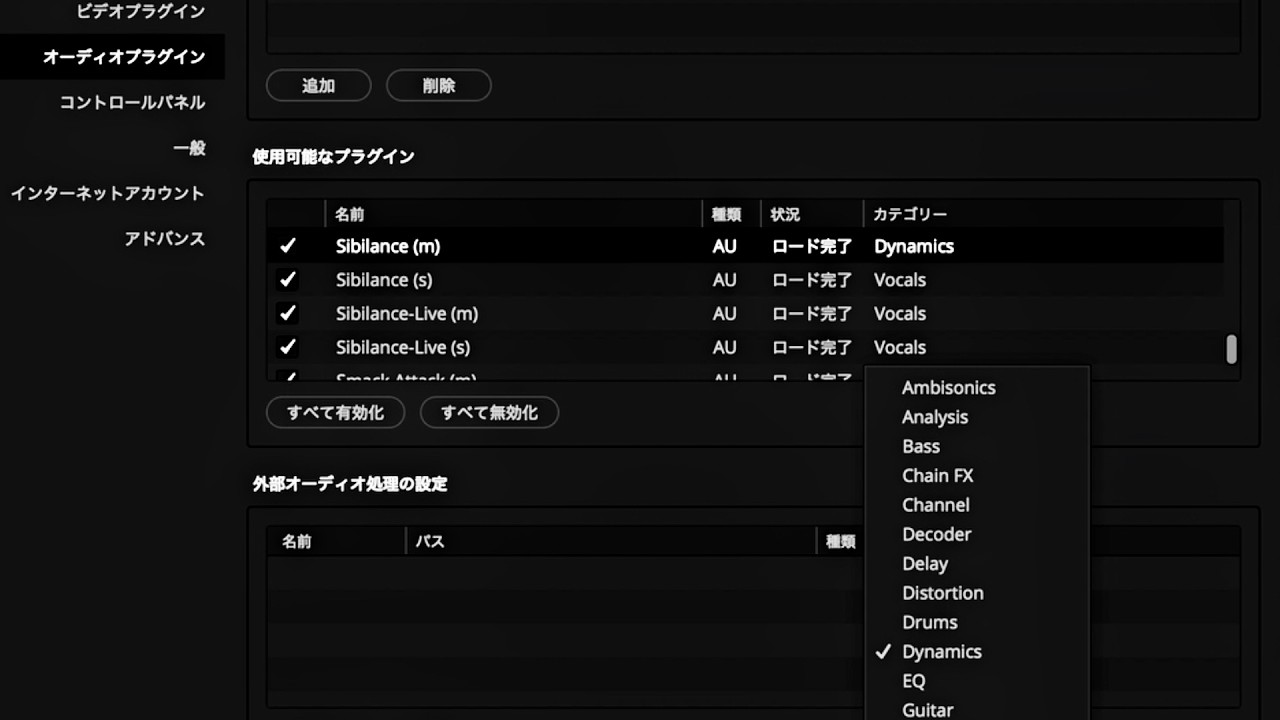Open the Vocals category for Sibilance (s)
This screenshot has height=720, width=1280.
(899, 280)
